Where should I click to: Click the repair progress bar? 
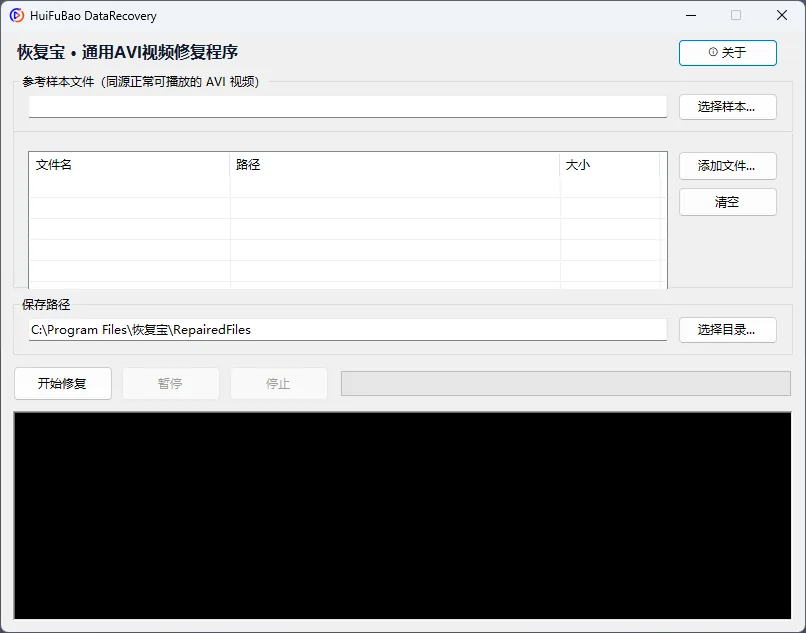tap(565, 384)
